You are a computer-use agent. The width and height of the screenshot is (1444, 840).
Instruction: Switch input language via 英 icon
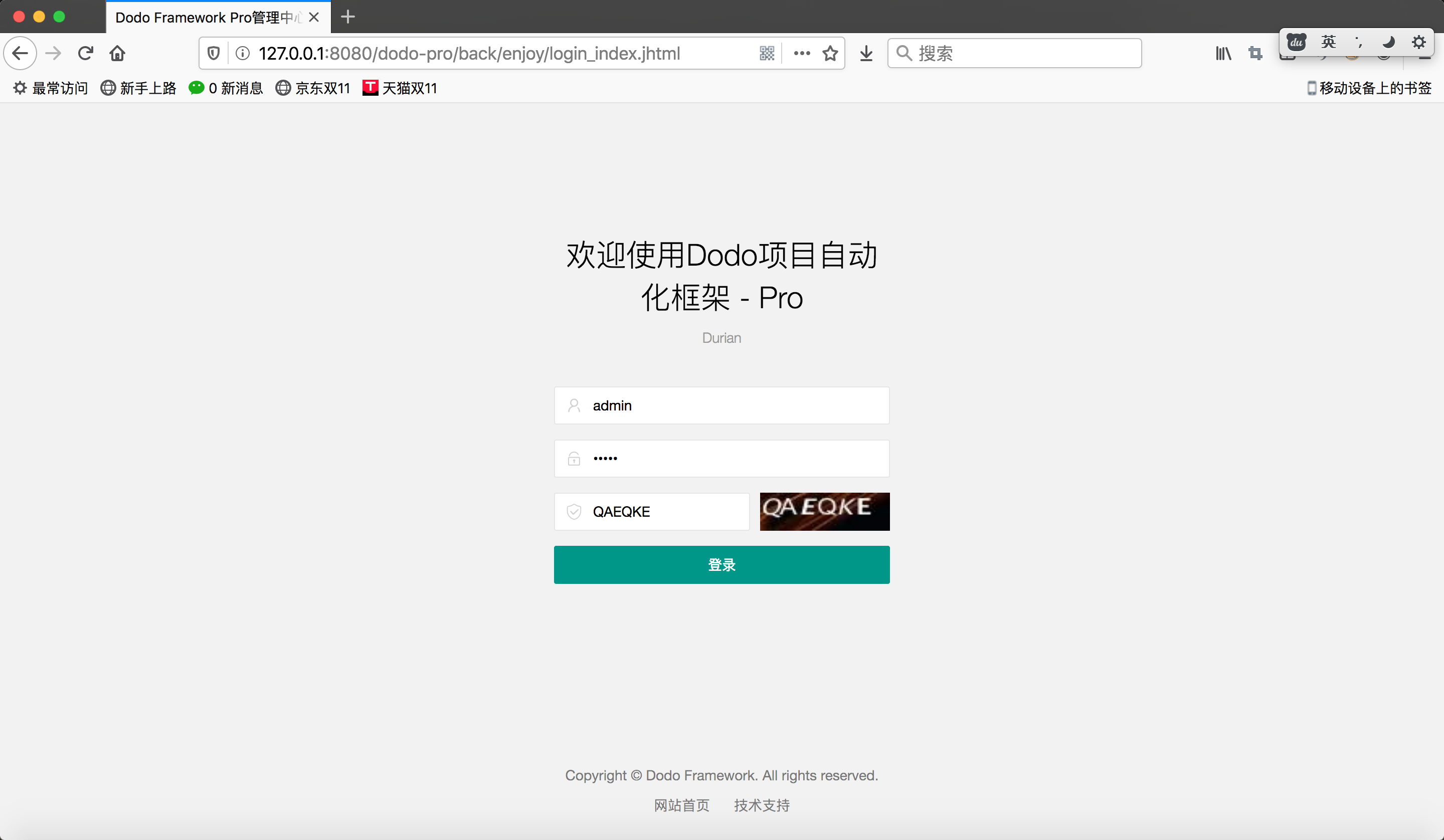(x=1328, y=42)
